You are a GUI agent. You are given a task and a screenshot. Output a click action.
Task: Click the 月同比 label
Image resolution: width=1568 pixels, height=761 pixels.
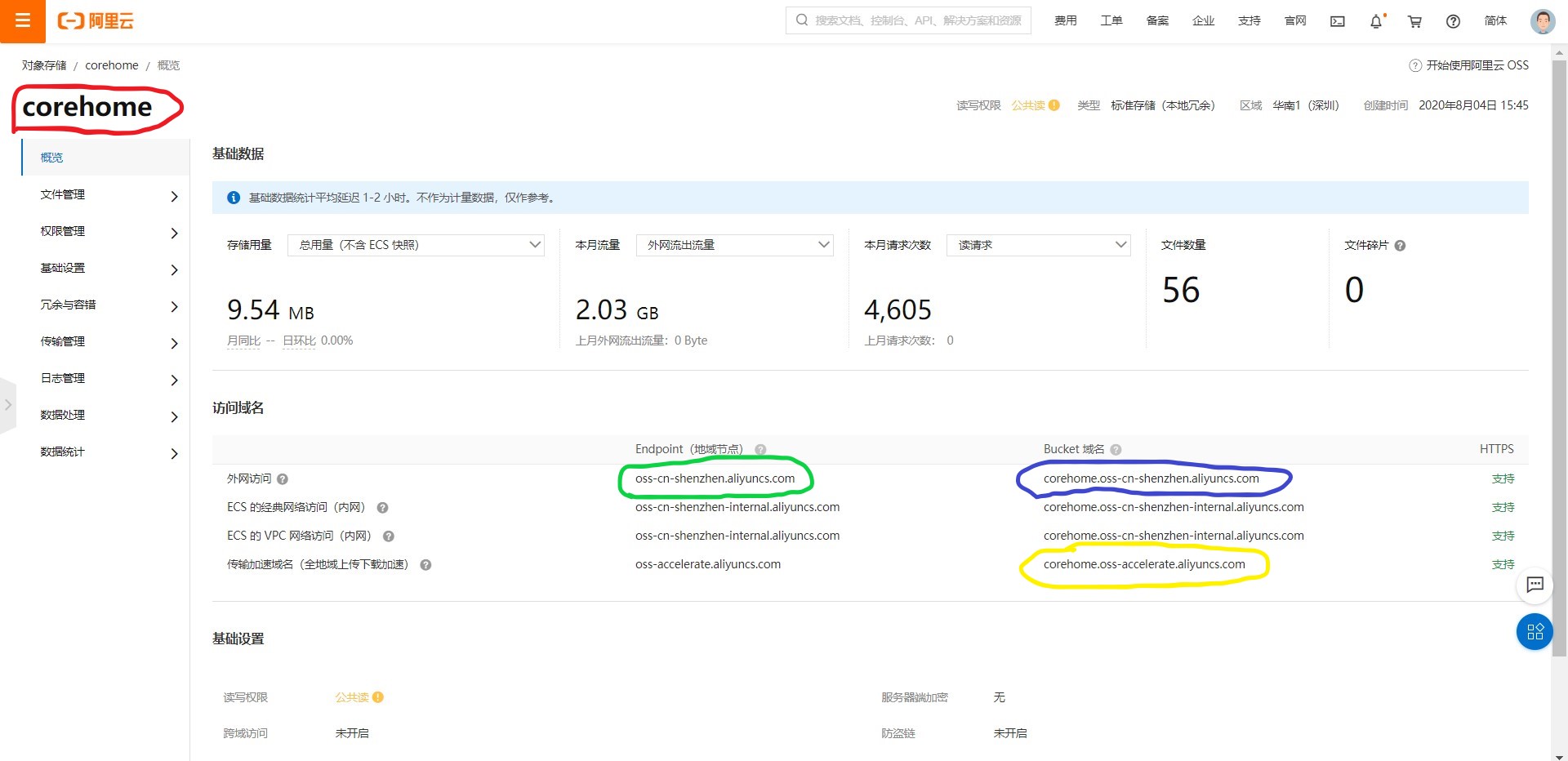coord(243,341)
